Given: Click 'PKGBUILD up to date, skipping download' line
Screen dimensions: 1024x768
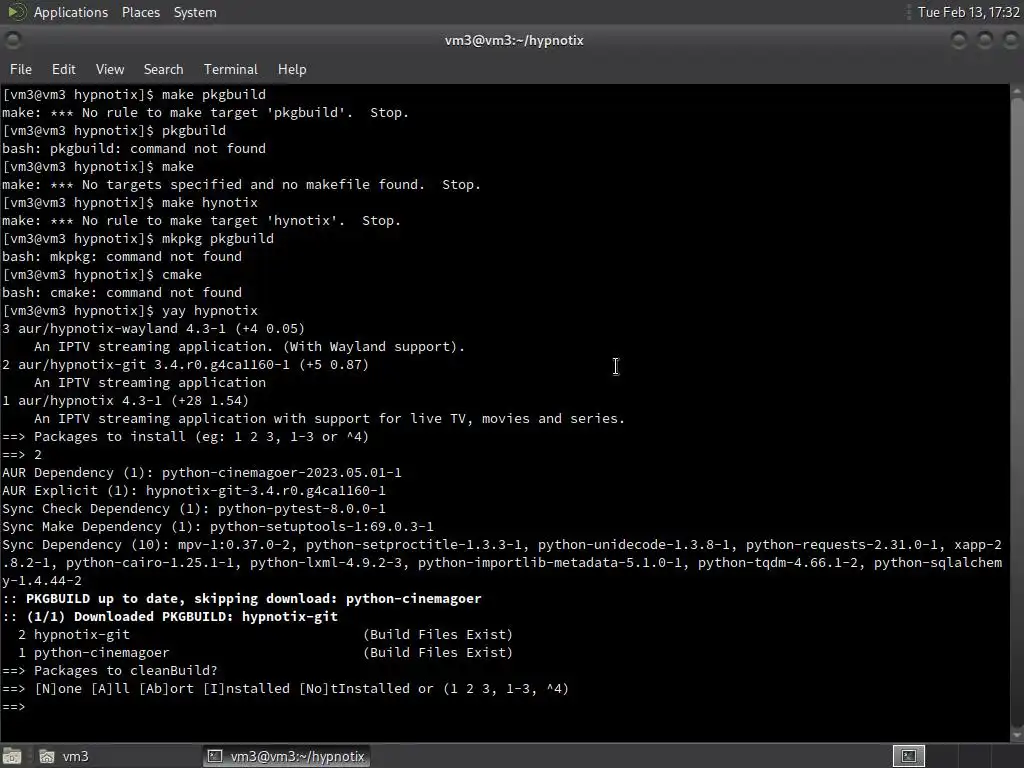Looking at the screenshot, I should [242, 598].
